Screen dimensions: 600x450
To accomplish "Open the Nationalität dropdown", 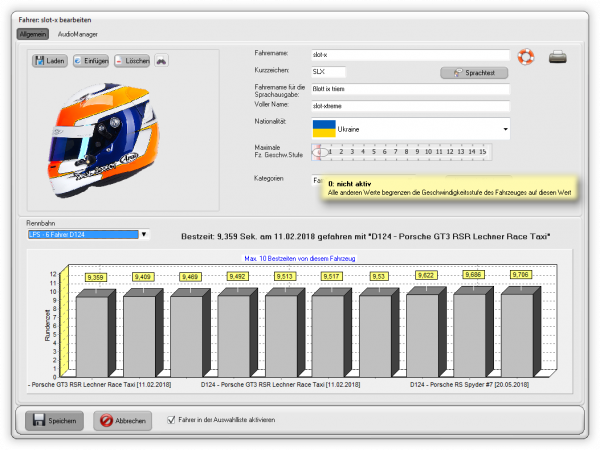I will (504, 129).
